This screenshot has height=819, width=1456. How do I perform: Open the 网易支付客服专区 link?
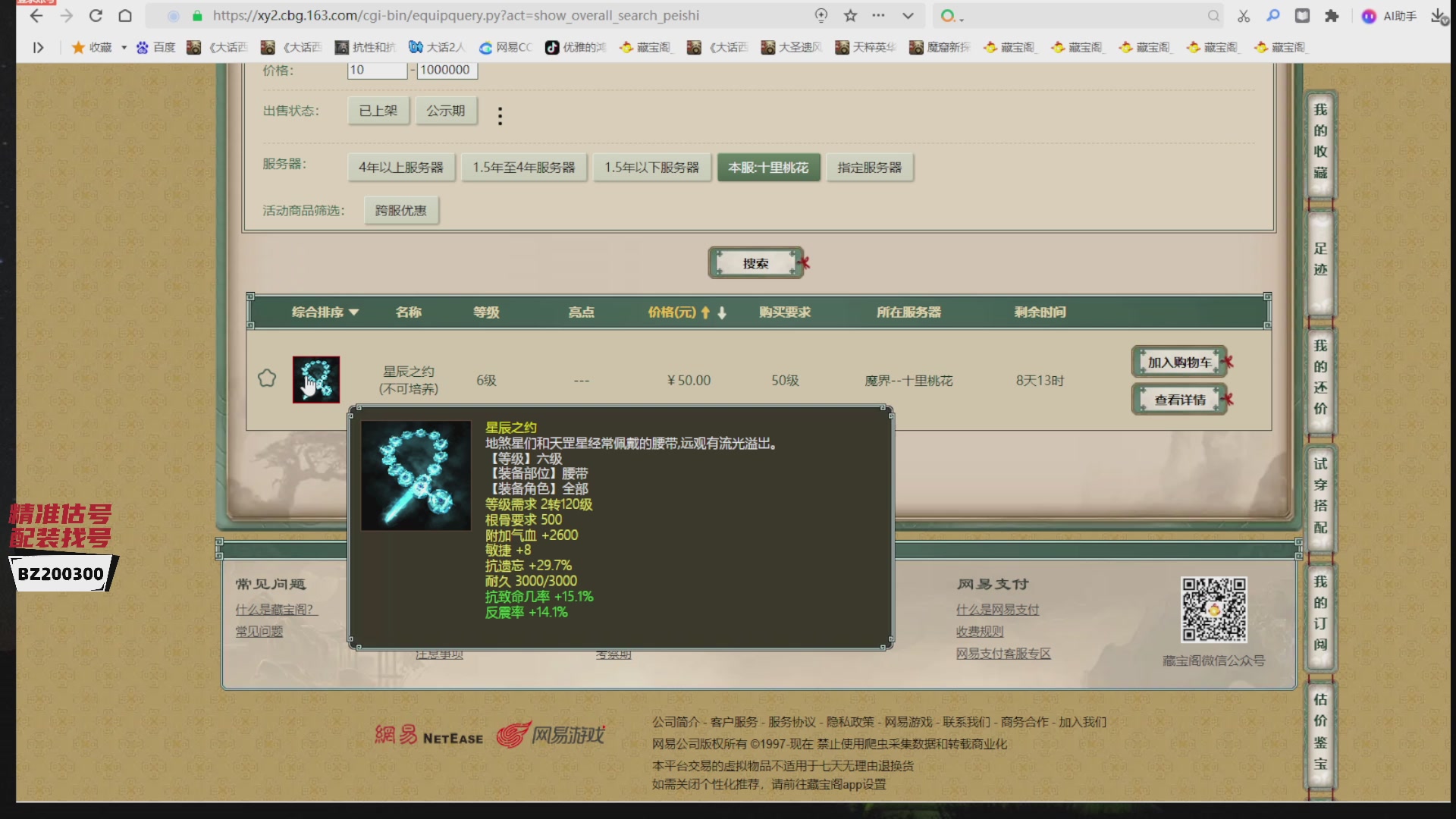coord(1003,654)
